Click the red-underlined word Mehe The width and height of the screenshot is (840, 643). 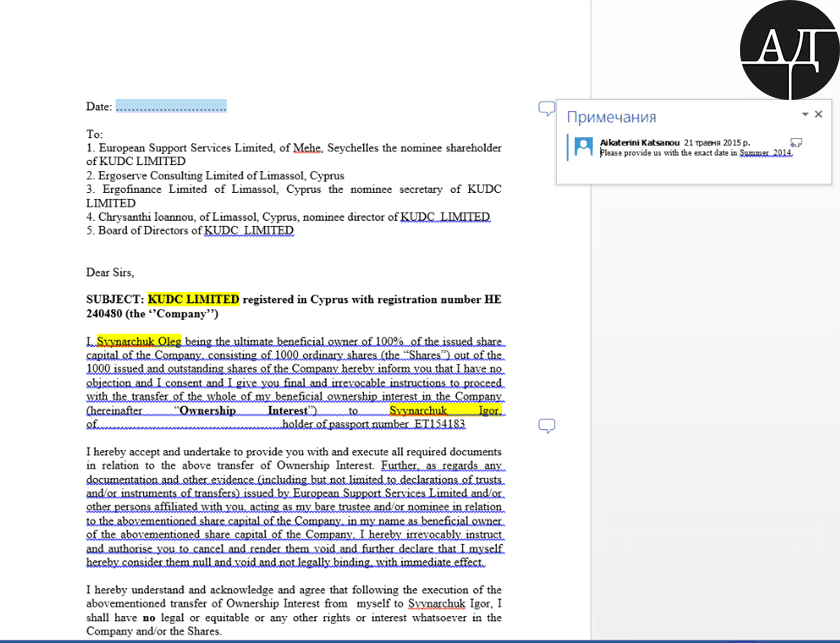pyautogui.click(x=307, y=148)
